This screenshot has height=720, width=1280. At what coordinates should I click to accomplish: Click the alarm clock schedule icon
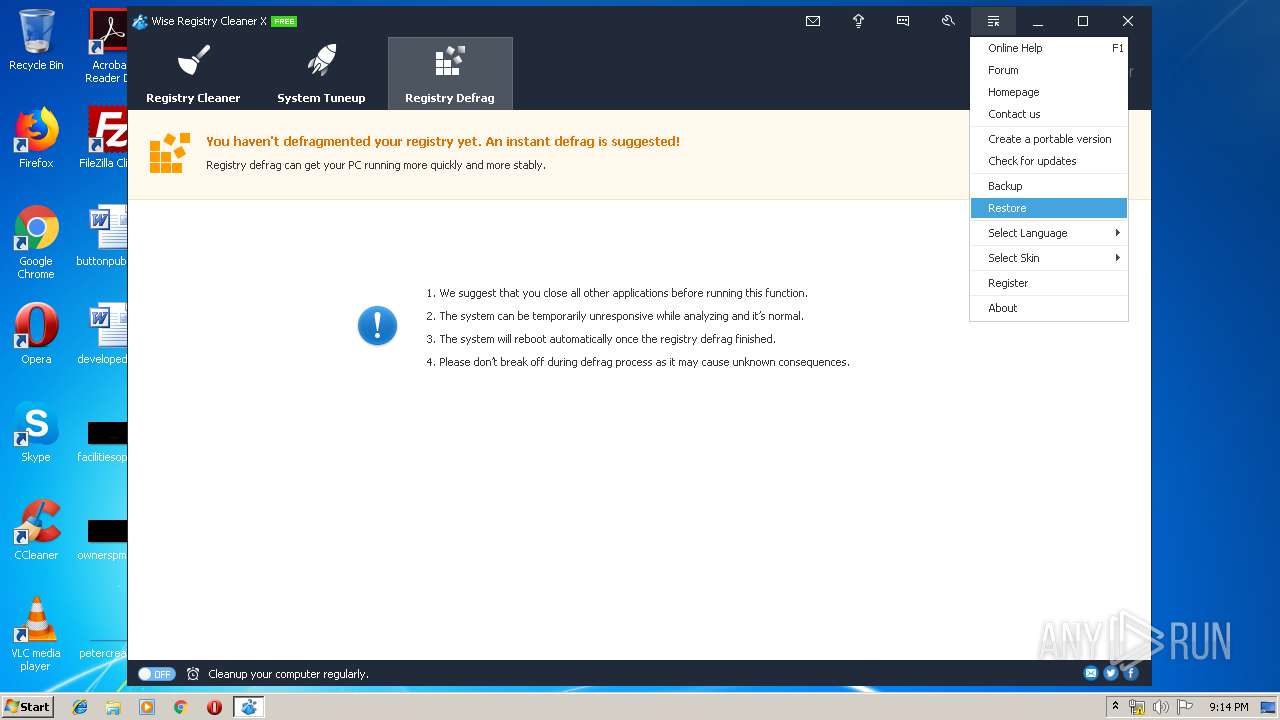point(193,674)
